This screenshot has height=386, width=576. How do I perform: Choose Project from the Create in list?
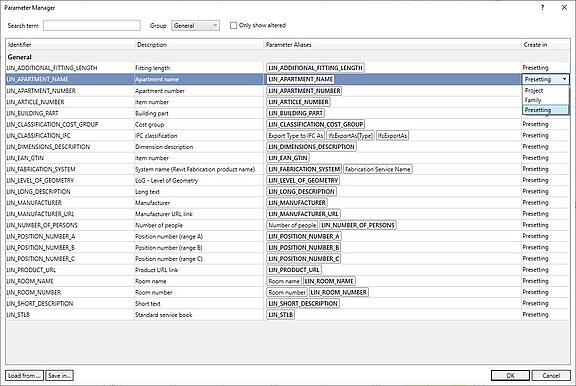[x=546, y=90]
